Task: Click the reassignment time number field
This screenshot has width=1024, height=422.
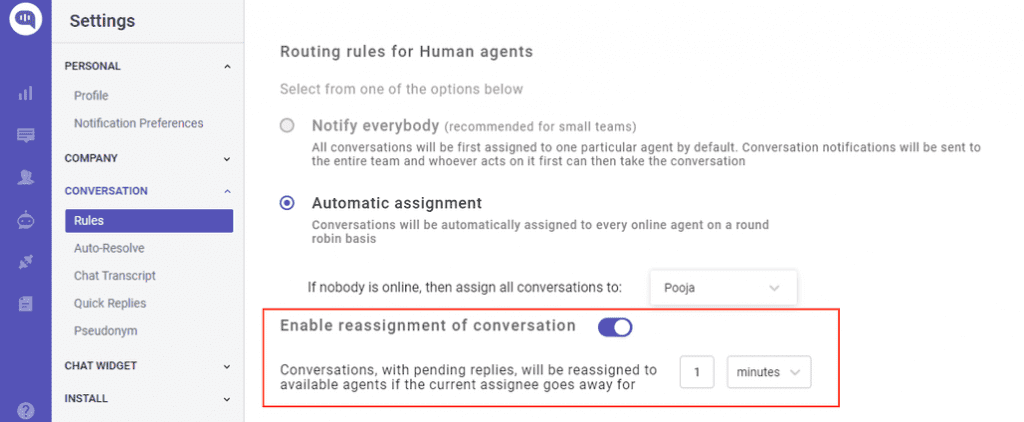Action: (697, 372)
